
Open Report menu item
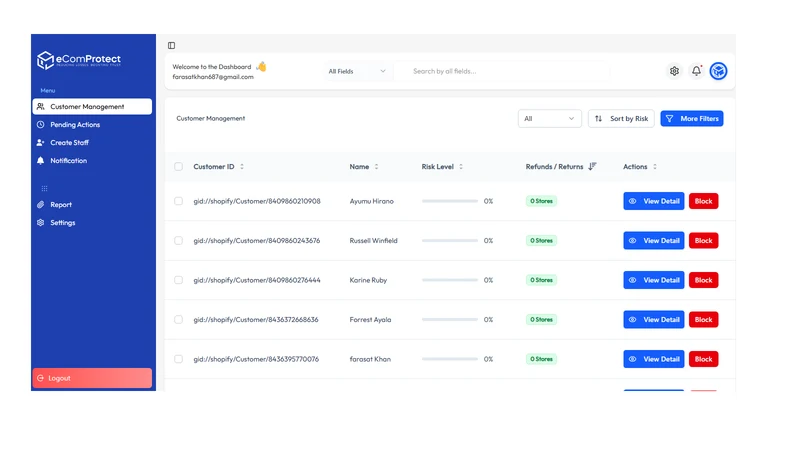pyautogui.click(x=92, y=205)
